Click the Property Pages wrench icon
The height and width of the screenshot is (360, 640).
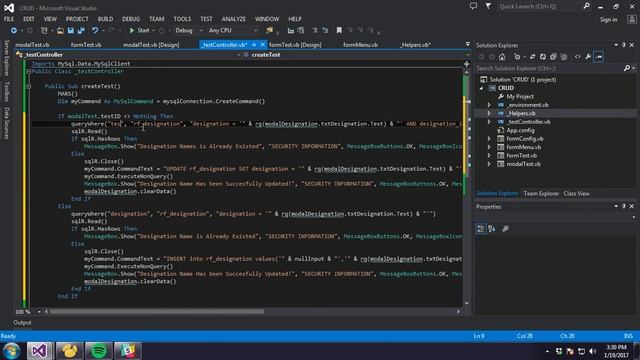(505, 229)
